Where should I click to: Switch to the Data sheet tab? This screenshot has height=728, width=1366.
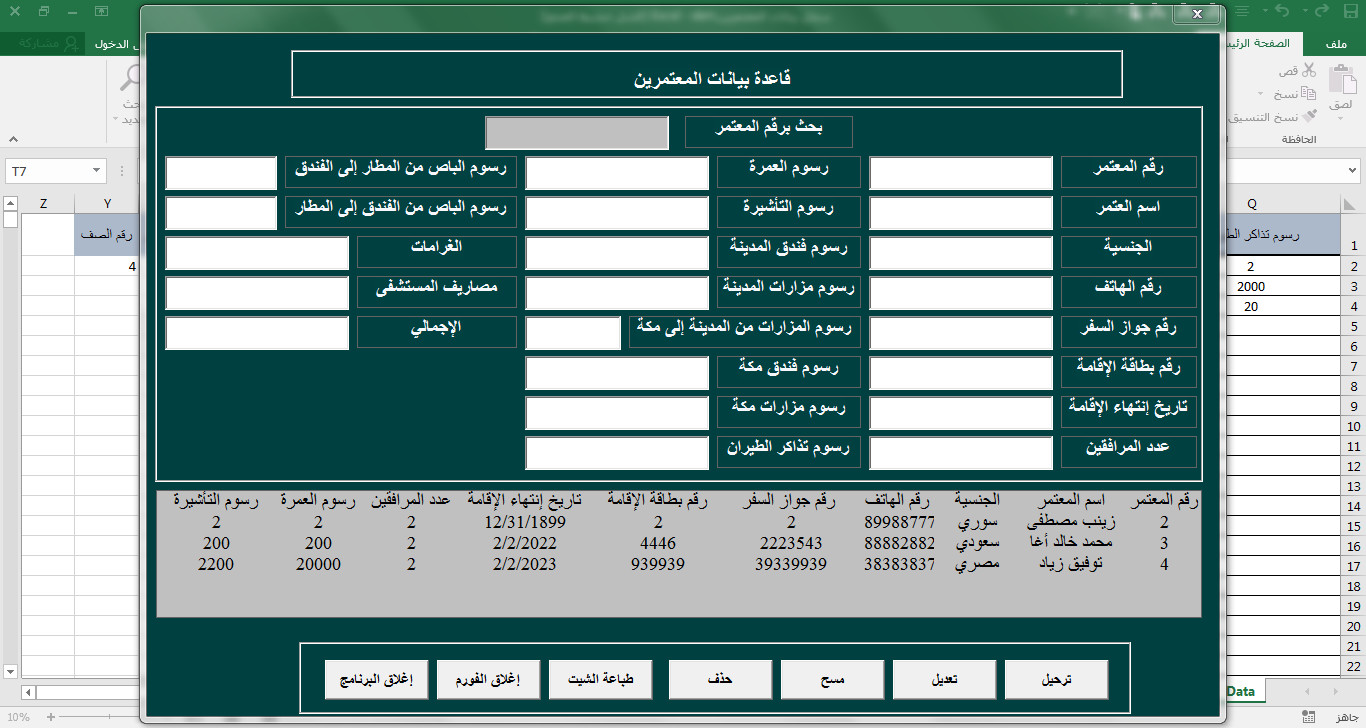click(1242, 690)
